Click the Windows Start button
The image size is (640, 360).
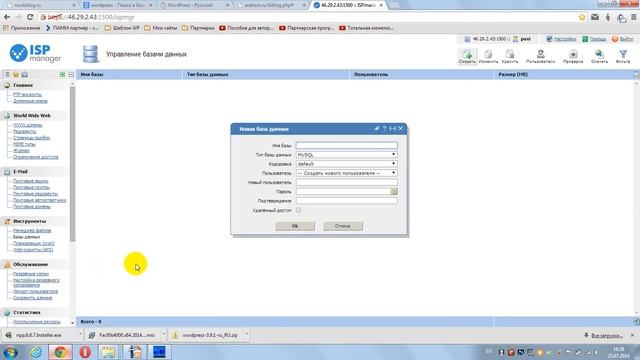tap(10, 352)
